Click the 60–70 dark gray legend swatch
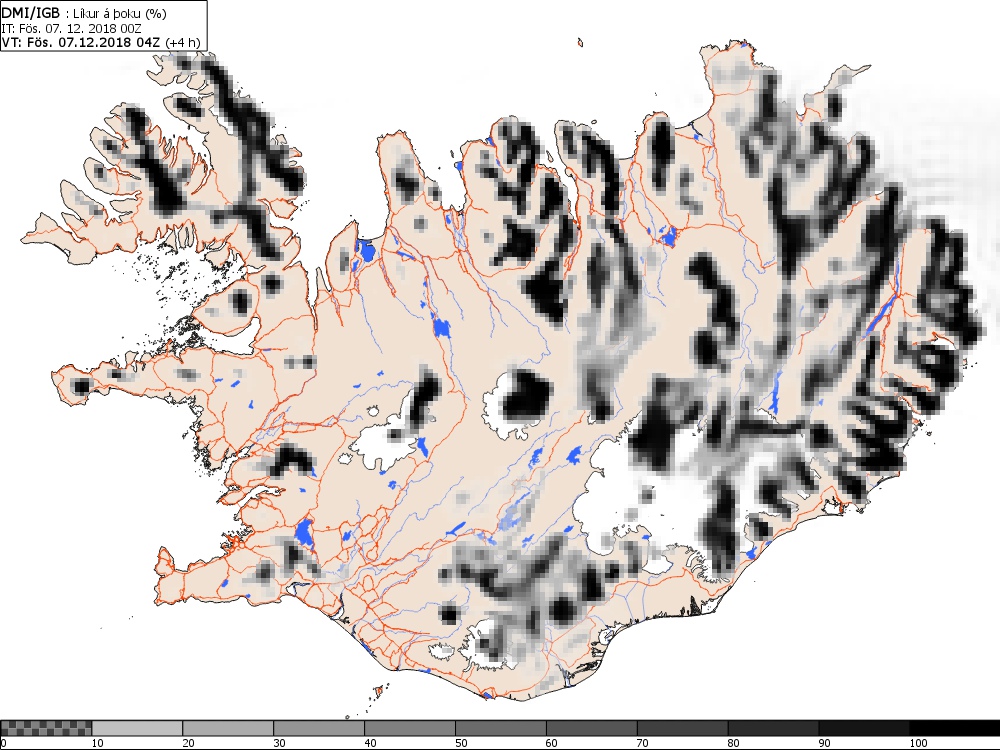The image size is (1000, 750). 591,728
